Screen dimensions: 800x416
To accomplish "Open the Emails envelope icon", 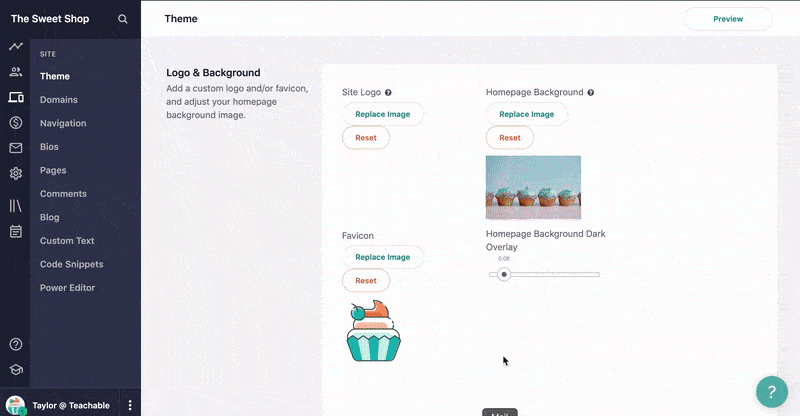I will pos(16,148).
